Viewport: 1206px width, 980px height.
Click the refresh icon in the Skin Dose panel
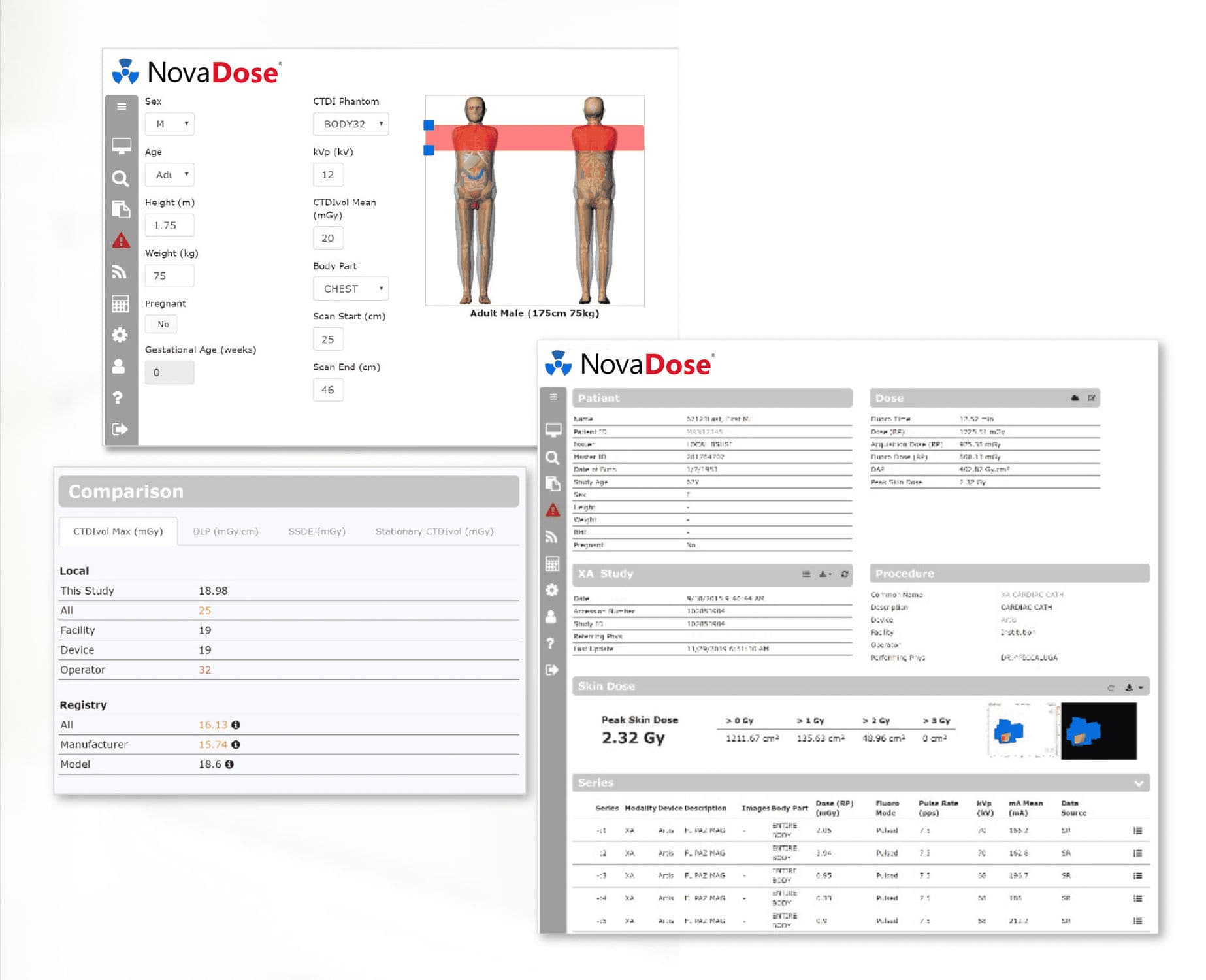(1111, 687)
